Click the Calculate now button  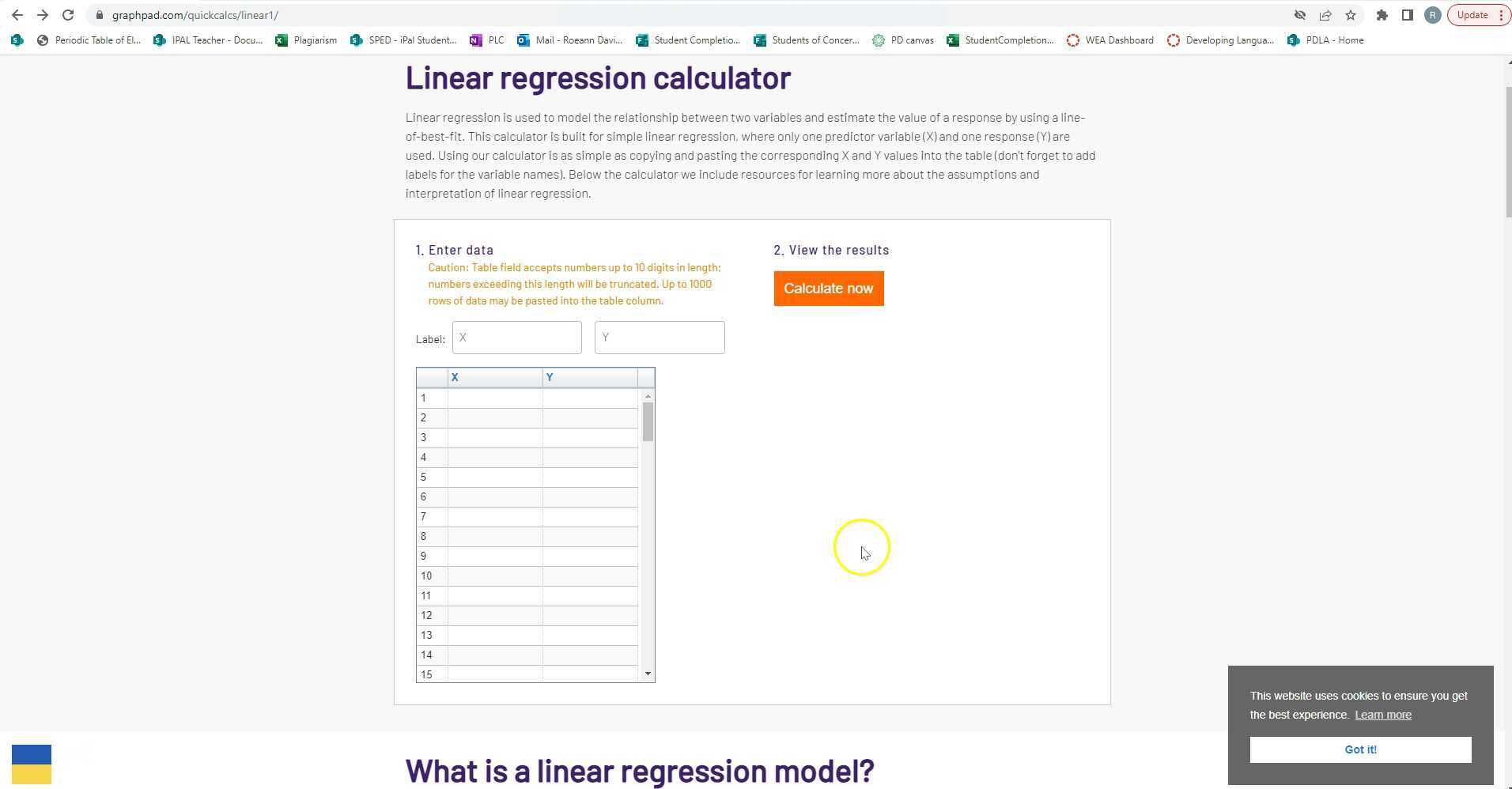[828, 288]
